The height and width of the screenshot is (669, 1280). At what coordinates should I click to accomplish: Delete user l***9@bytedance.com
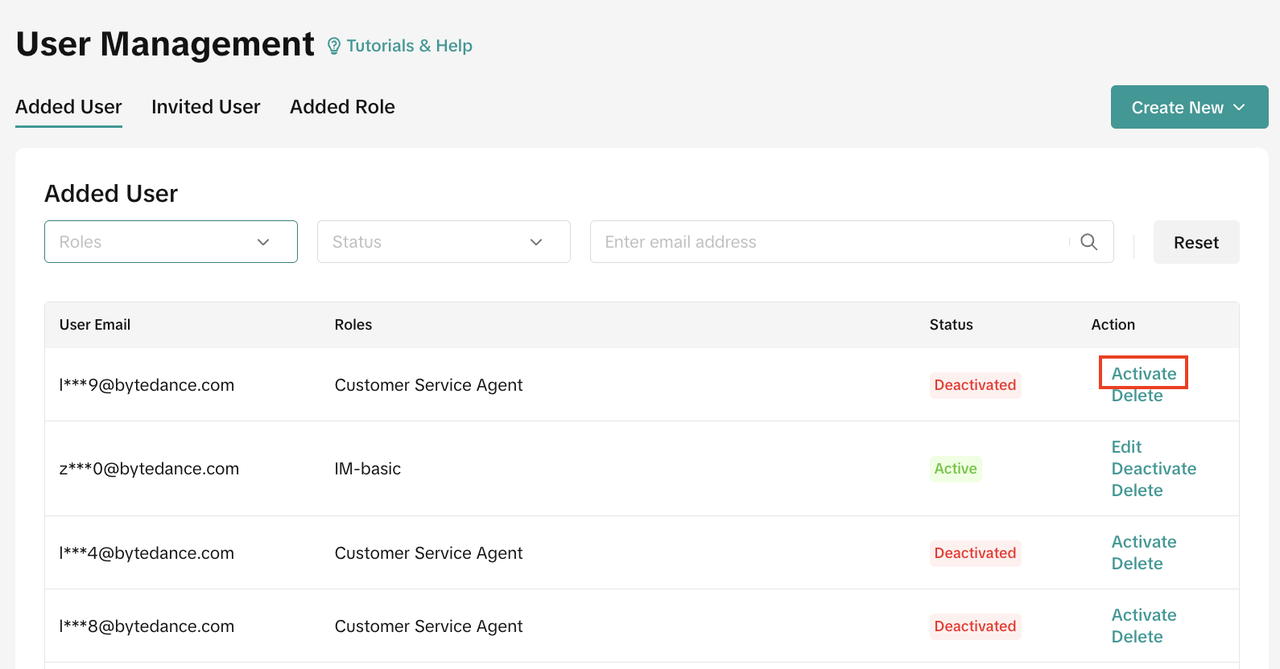click(x=1137, y=396)
